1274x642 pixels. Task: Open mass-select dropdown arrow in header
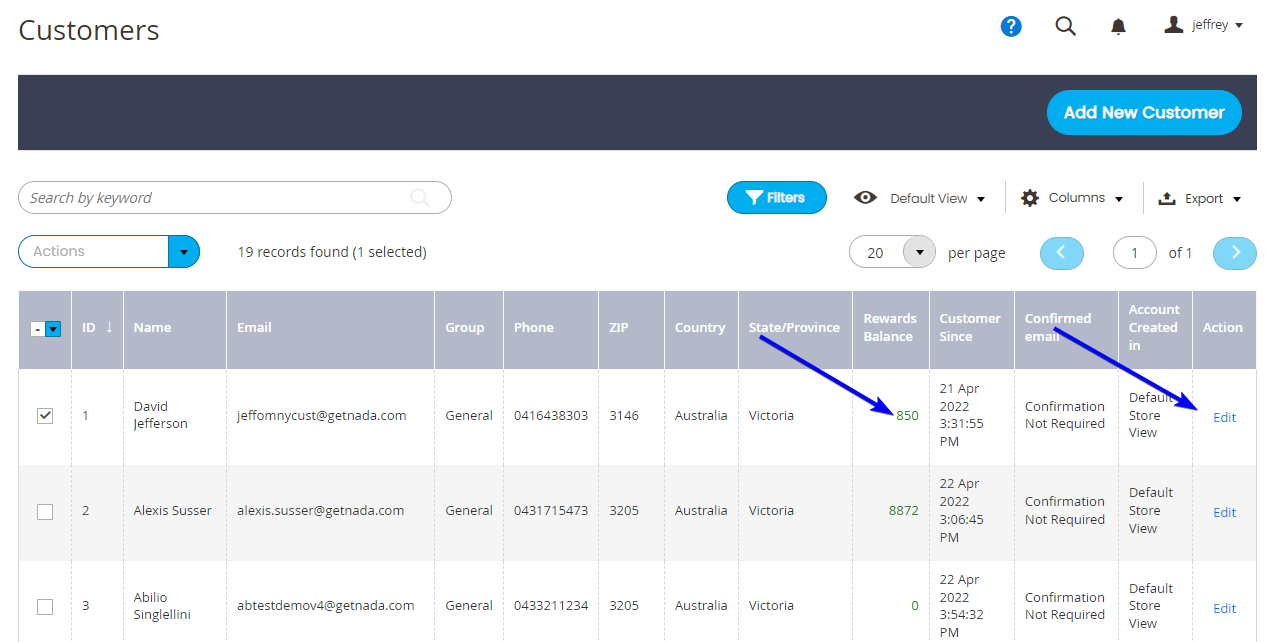point(53,328)
